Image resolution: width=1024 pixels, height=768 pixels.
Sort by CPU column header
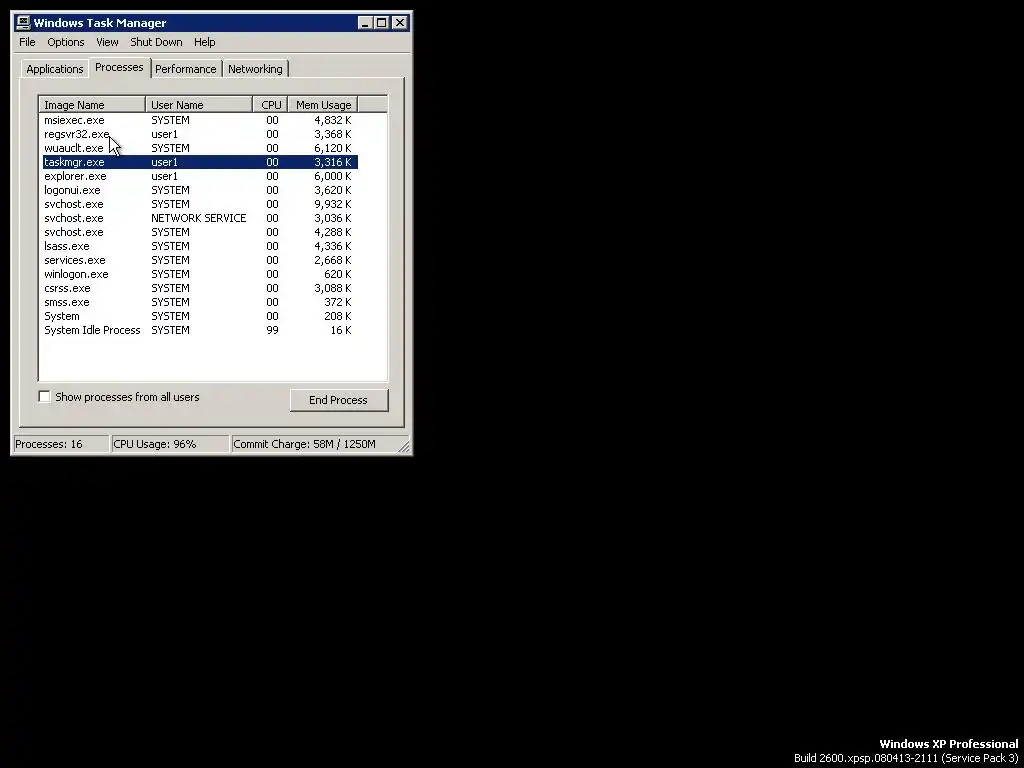click(271, 104)
